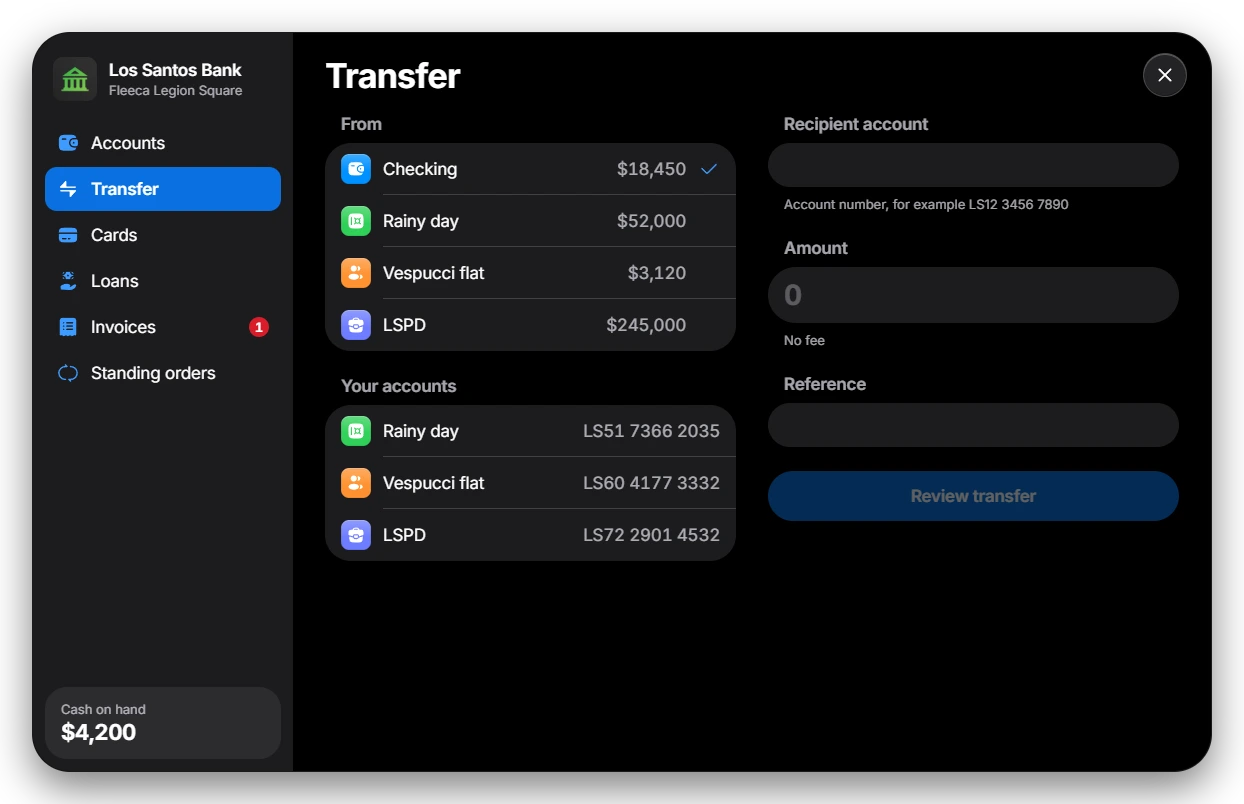1244x804 pixels.
Task: Click the Your accounts section label
Action: click(x=398, y=386)
